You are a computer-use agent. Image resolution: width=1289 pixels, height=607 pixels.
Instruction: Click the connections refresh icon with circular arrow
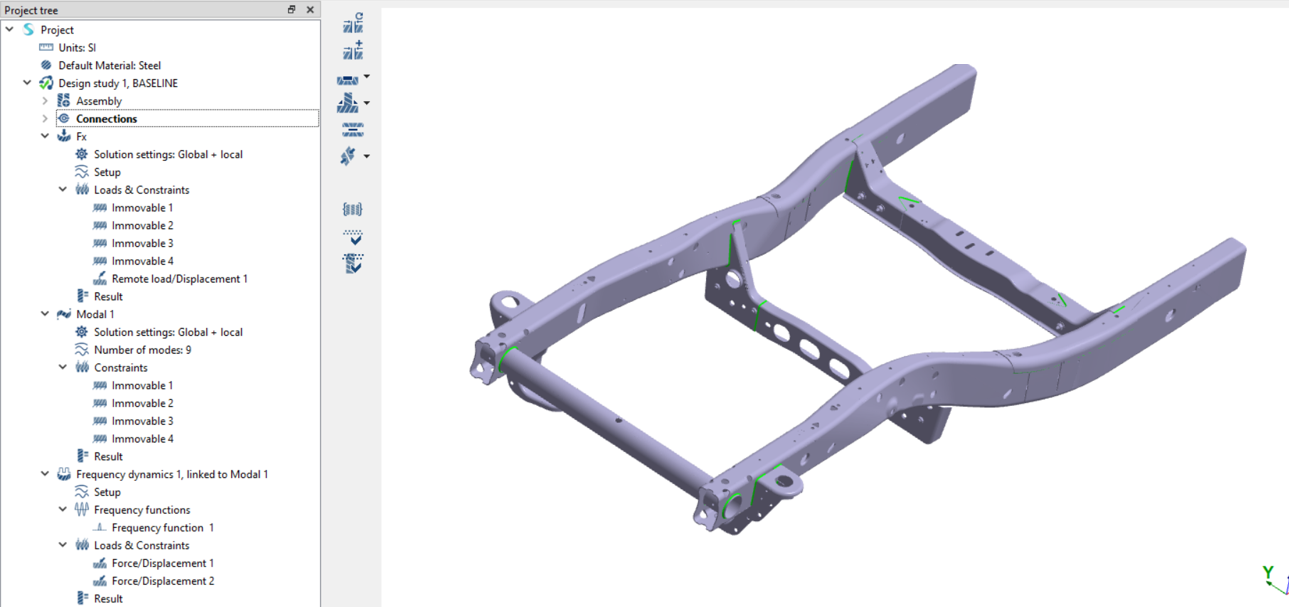[353, 24]
